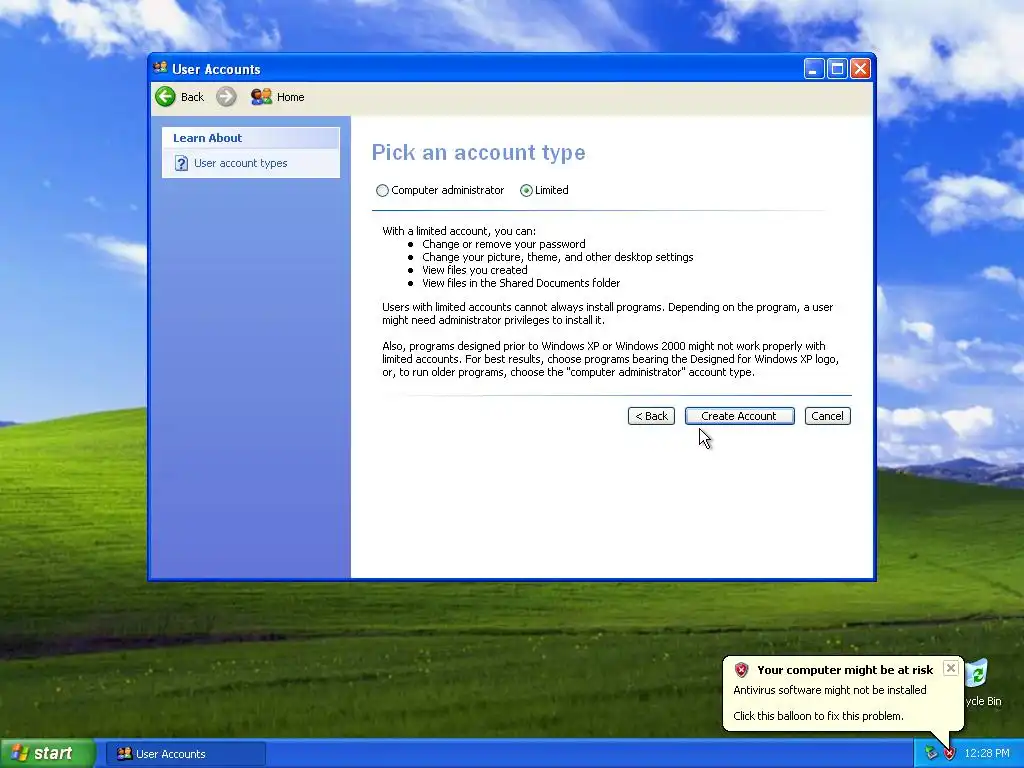1024x768 pixels.
Task: Select the Limited account type
Action: [x=526, y=191]
